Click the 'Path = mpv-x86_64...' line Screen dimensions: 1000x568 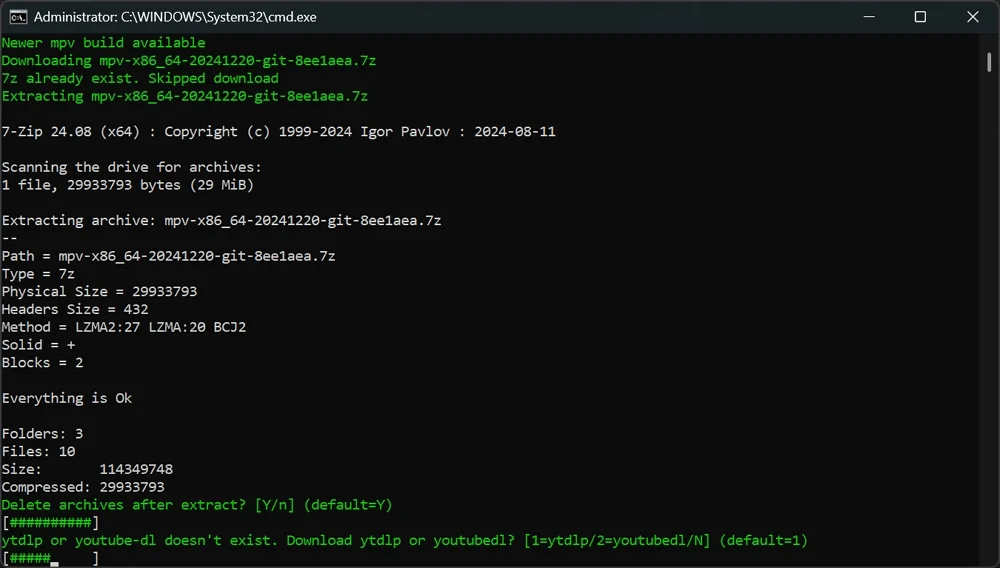[168, 256]
